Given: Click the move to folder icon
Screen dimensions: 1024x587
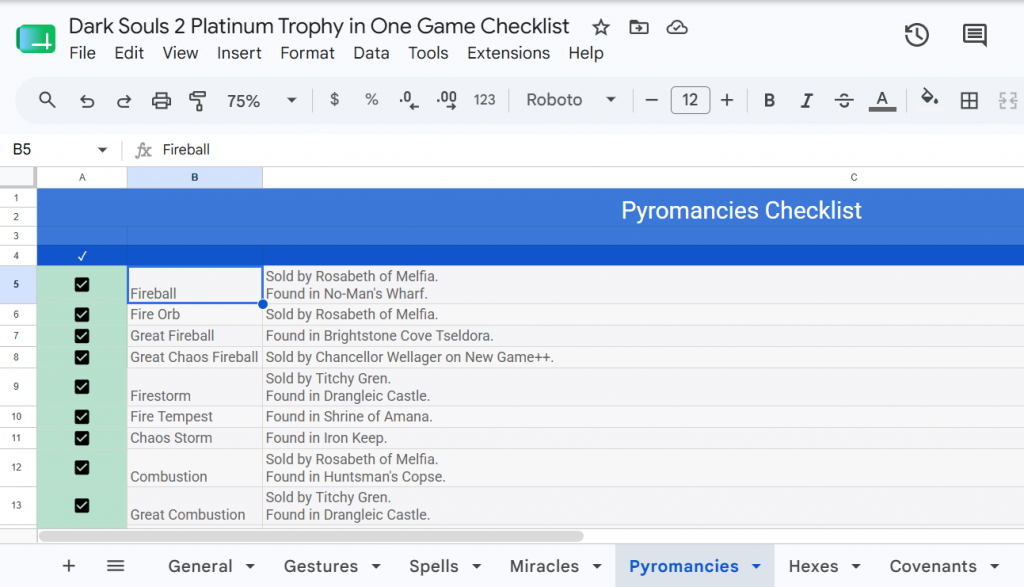Looking at the screenshot, I should coord(639,27).
